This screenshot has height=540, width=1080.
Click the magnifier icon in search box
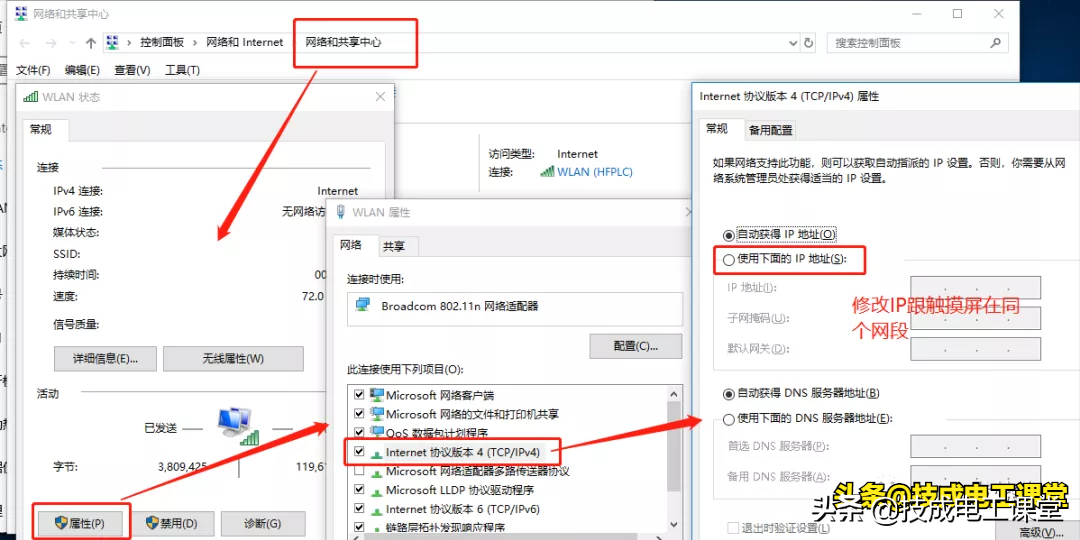pyautogui.click(x=996, y=43)
